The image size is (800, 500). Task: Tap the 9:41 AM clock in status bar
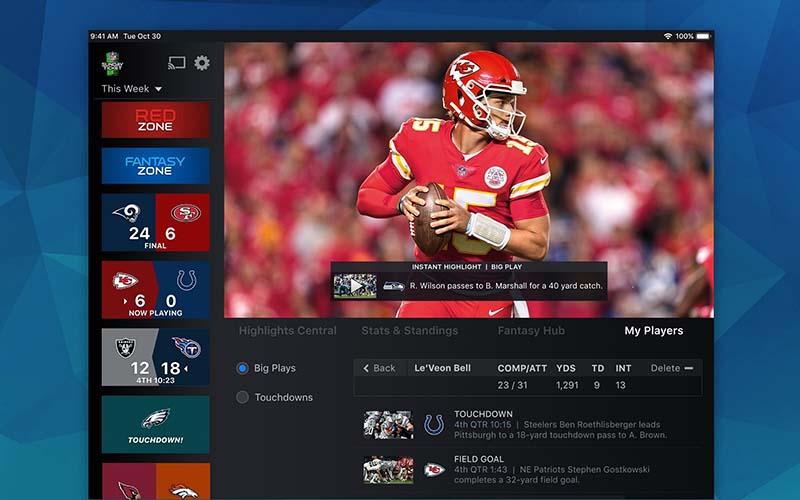tap(104, 36)
